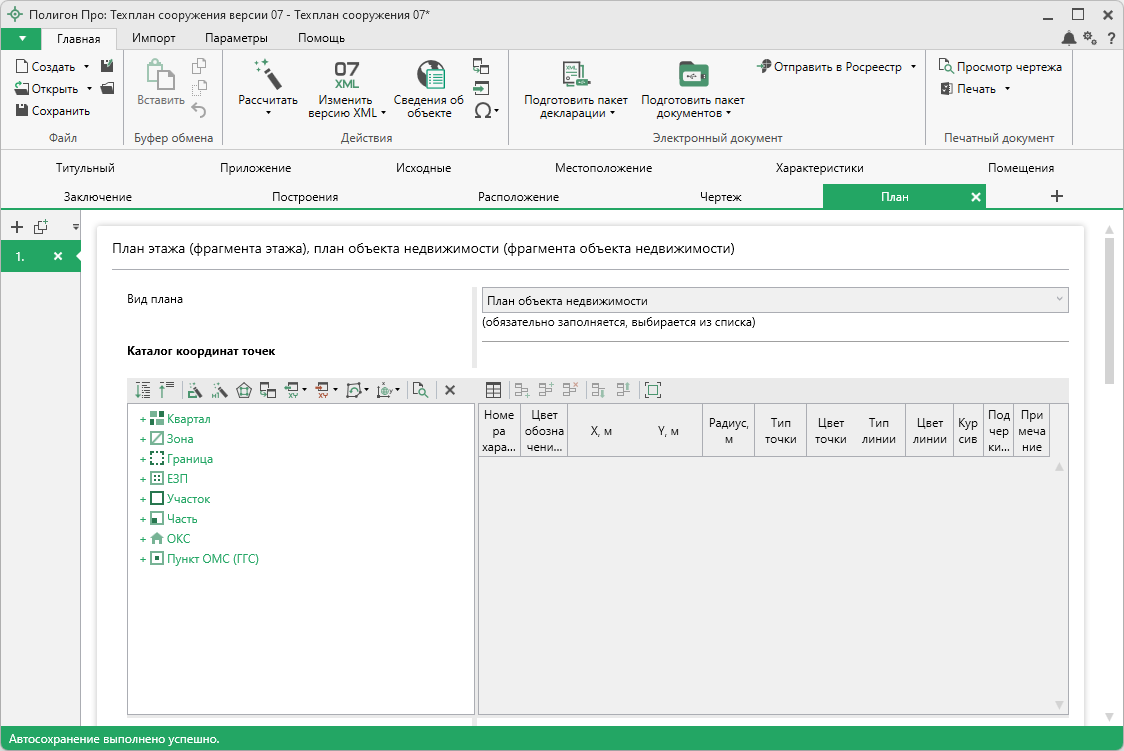1124x751 pixels.
Task: Click the Сохранить button
Action: point(53,111)
